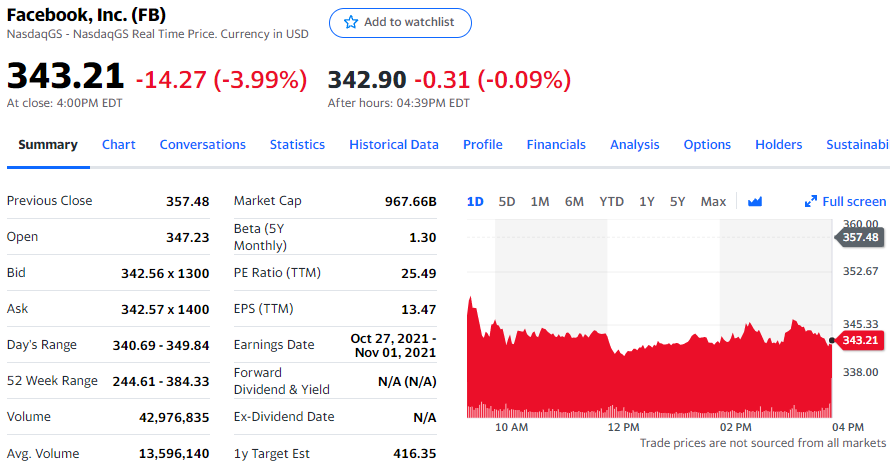Click the PE ratio value 25.49
This screenshot has width=890, height=466.
pyautogui.click(x=419, y=274)
